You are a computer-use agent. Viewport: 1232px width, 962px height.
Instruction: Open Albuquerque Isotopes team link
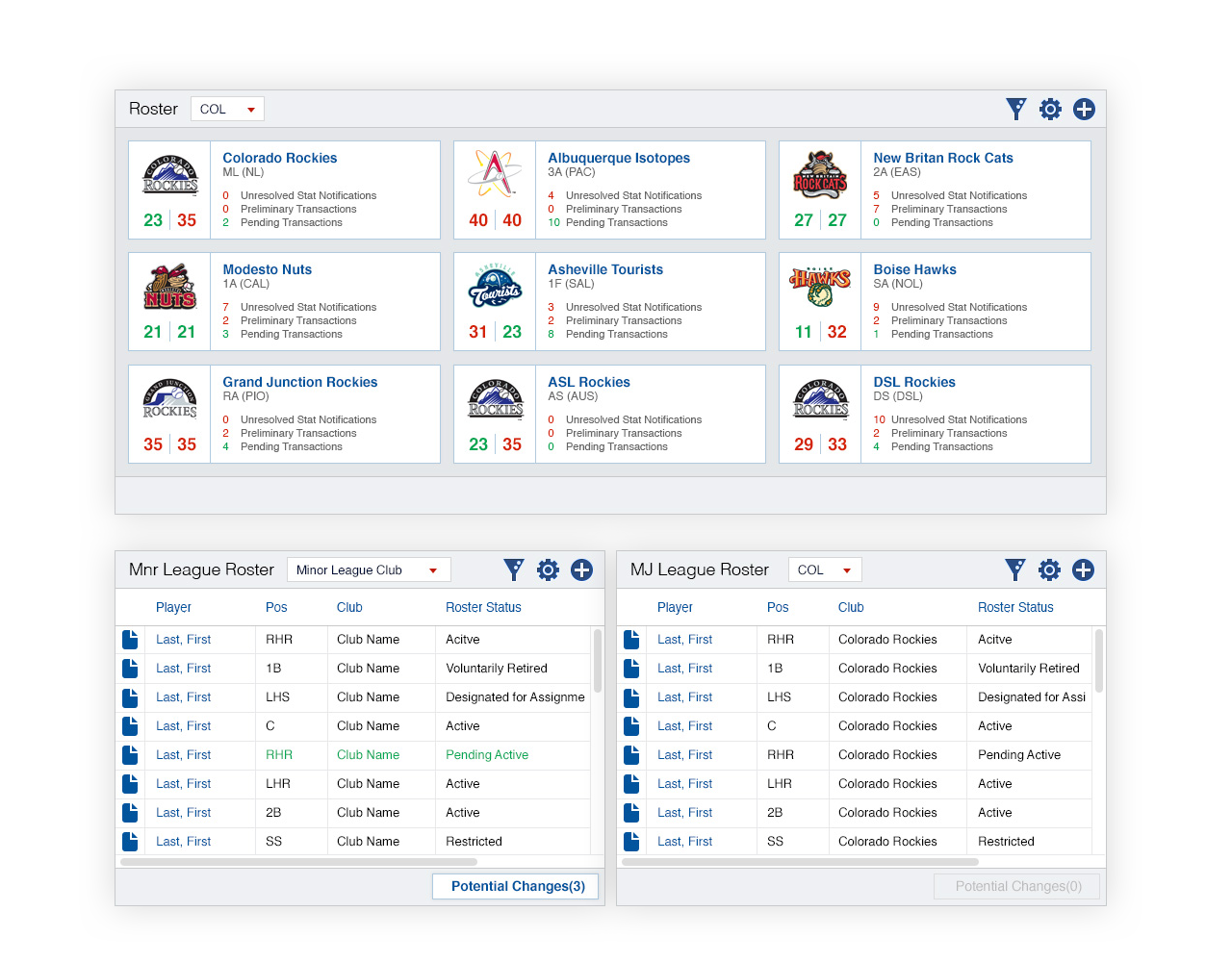619,158
